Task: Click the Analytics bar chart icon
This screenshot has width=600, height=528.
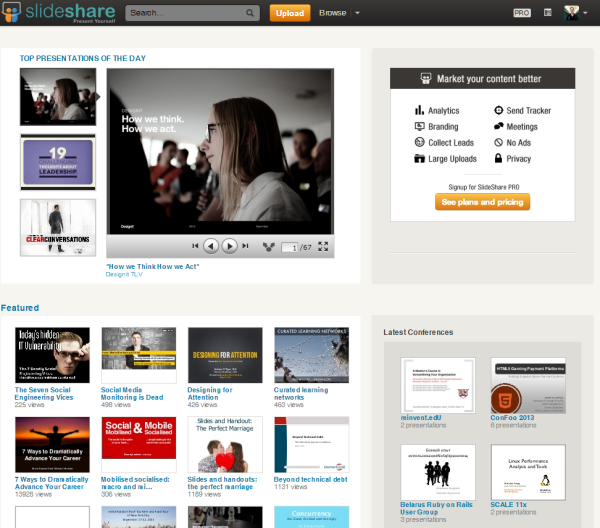Action: (x=419, y=110)
